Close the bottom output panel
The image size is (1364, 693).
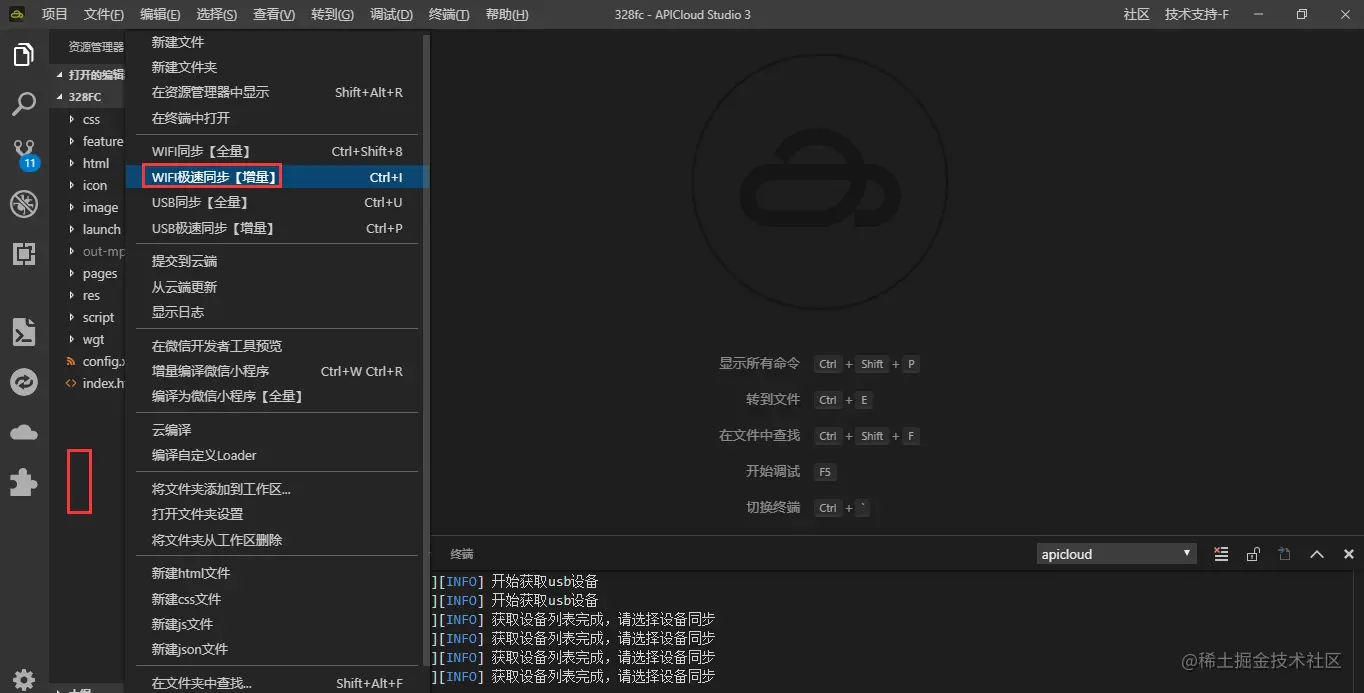1349,554
